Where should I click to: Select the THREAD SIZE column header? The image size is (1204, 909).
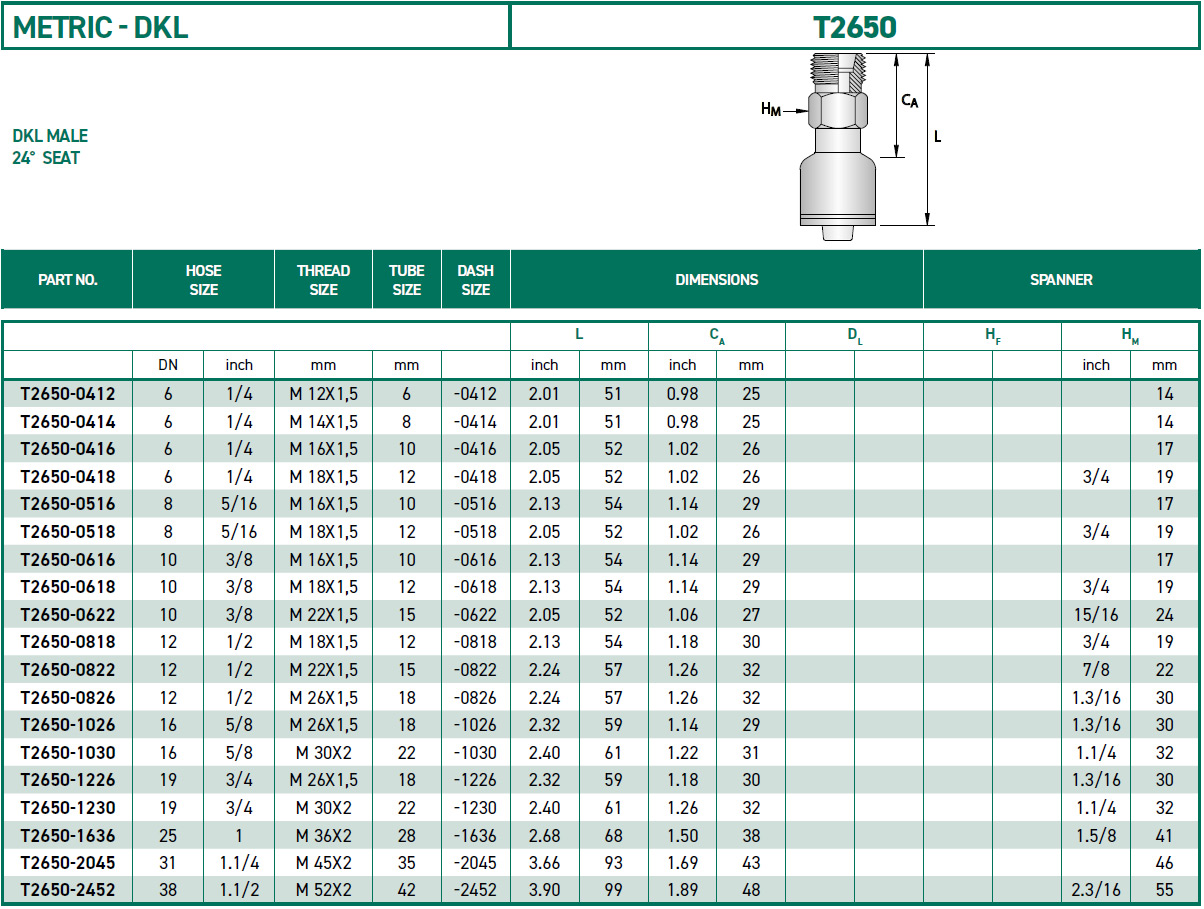(x=323, y=280)
